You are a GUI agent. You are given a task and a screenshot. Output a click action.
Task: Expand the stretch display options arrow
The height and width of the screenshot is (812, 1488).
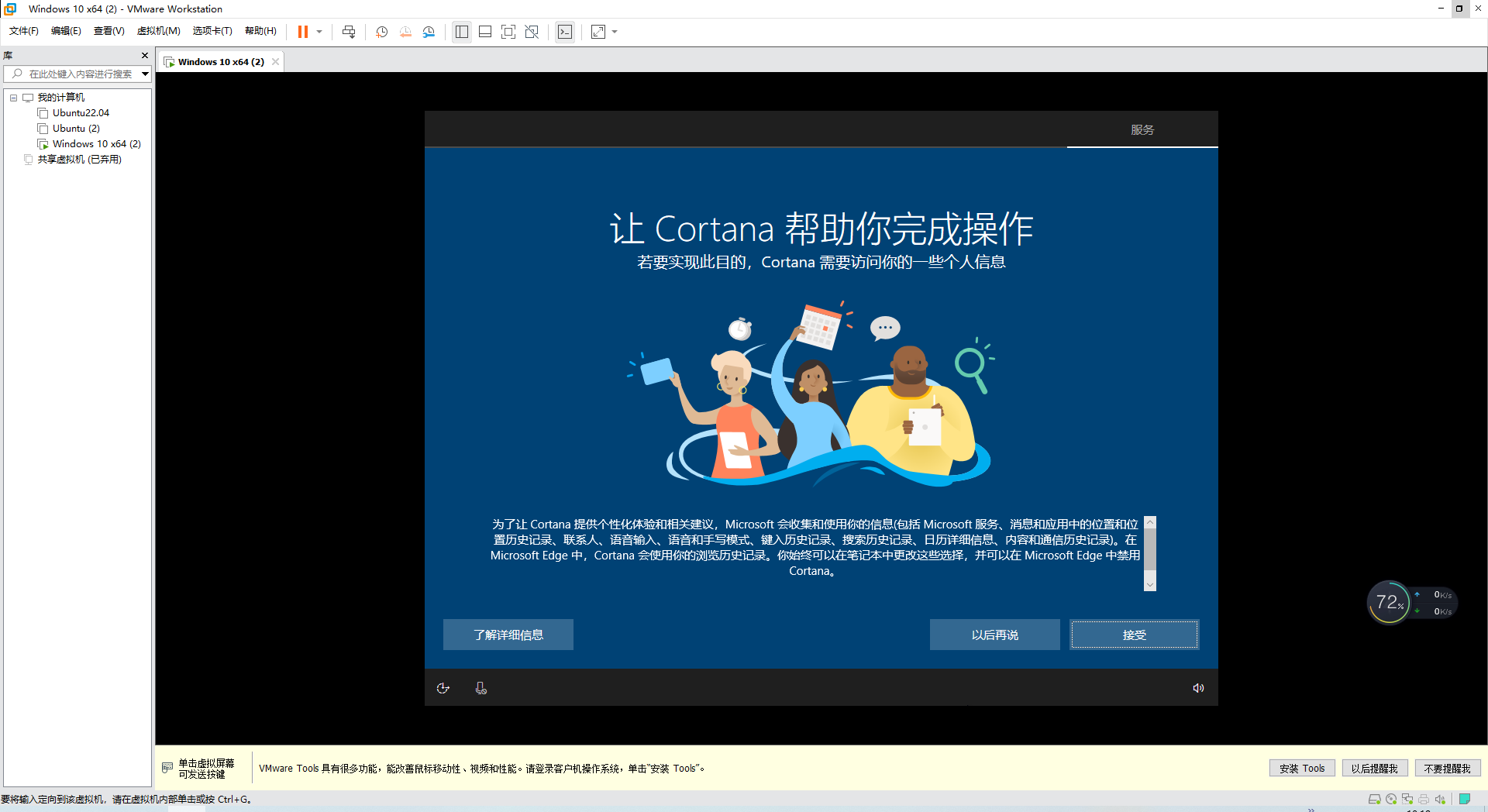click(x=615, y=32)
